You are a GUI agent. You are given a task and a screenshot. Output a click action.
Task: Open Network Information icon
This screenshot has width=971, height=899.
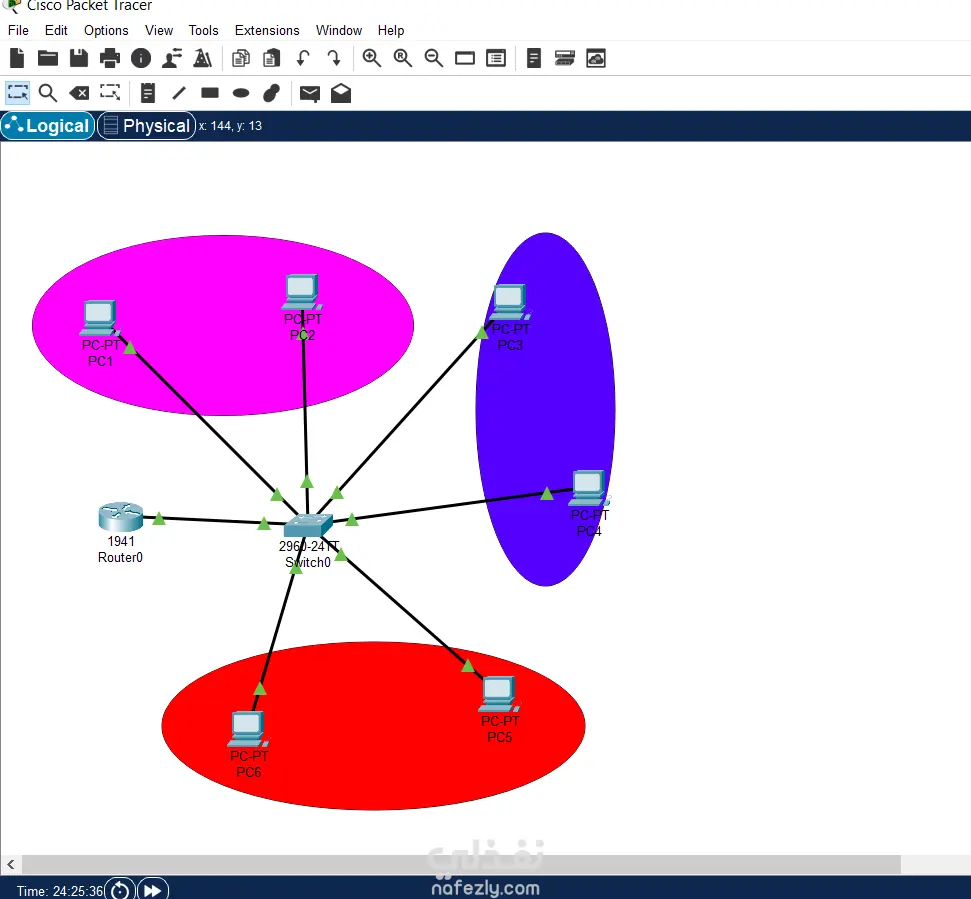pyautogui.click(x=141, y=58)
